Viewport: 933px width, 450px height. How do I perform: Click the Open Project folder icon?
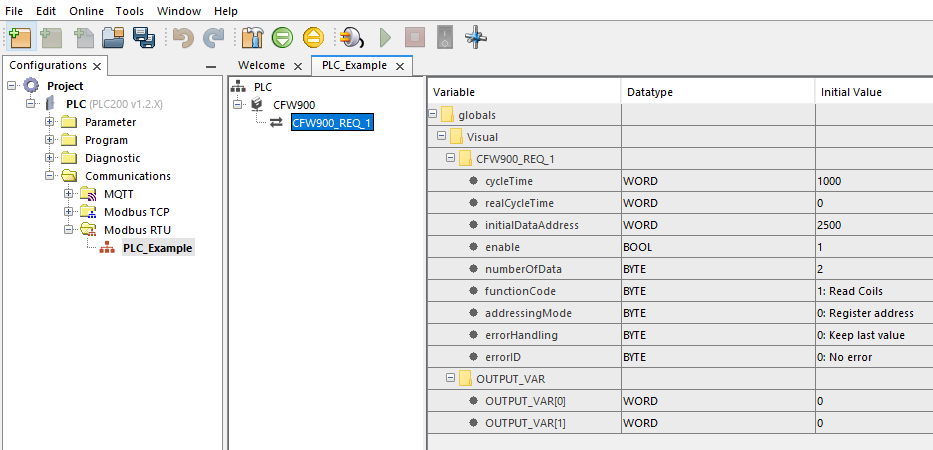(x=113, y=38)
